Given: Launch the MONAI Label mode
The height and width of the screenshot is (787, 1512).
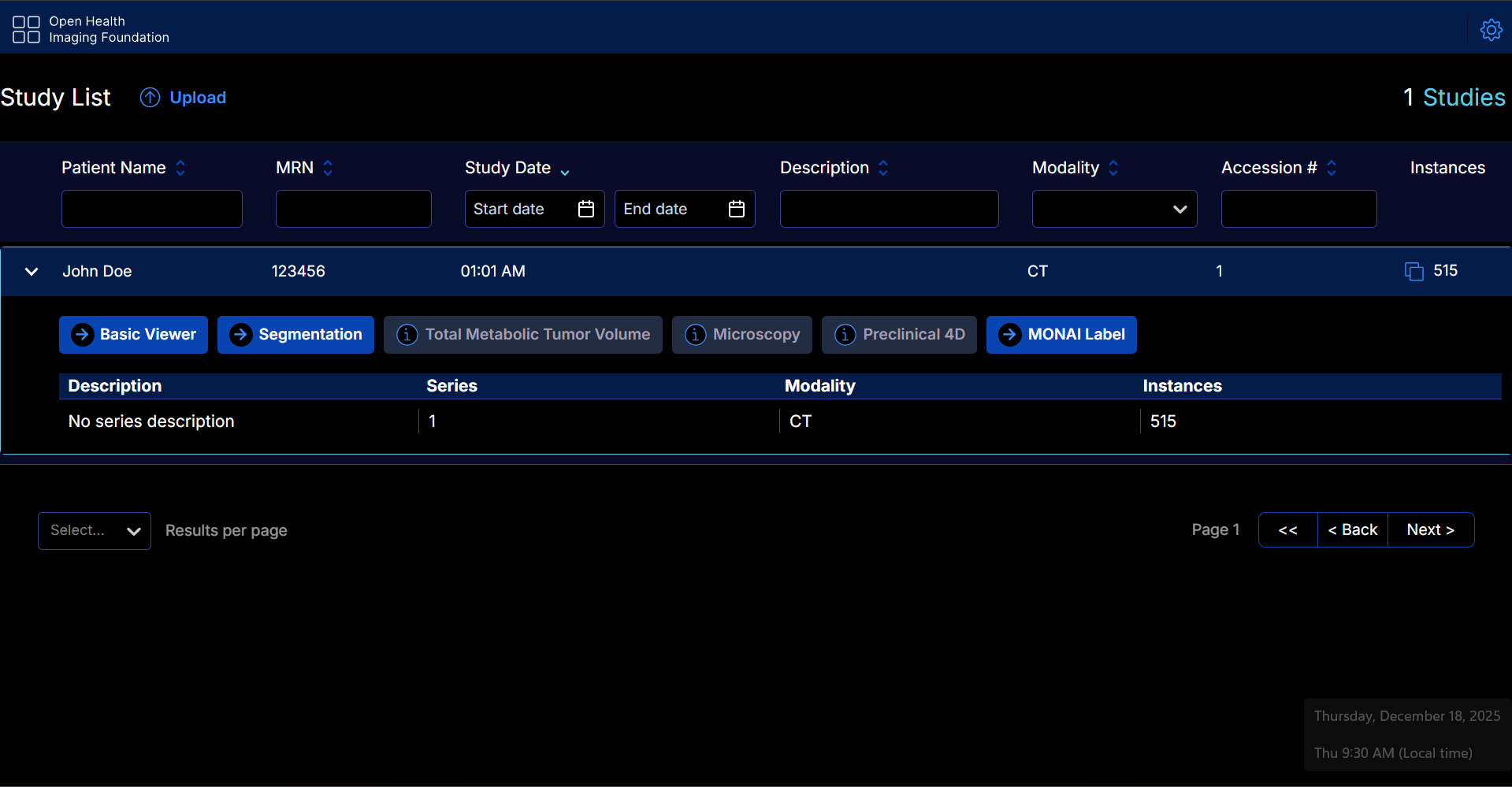Looking at the screenshot, I should tap(1061, 335).
